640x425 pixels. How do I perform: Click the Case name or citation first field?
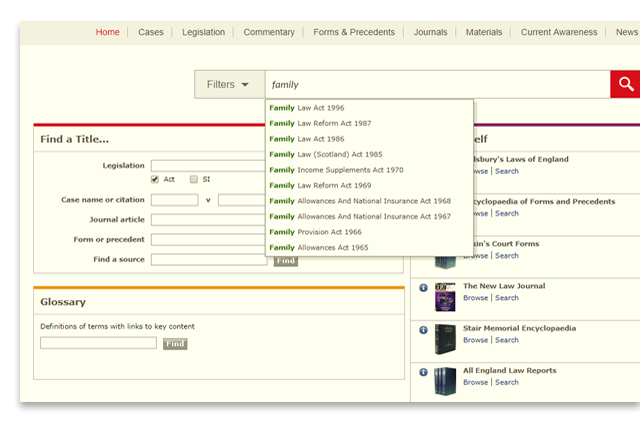pos(174,200)
